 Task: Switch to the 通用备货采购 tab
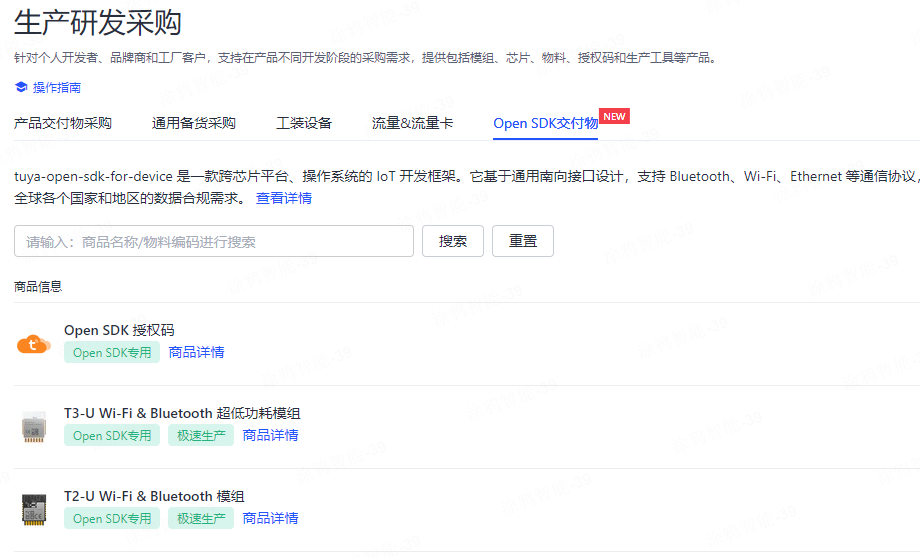[x=194, y=123]
